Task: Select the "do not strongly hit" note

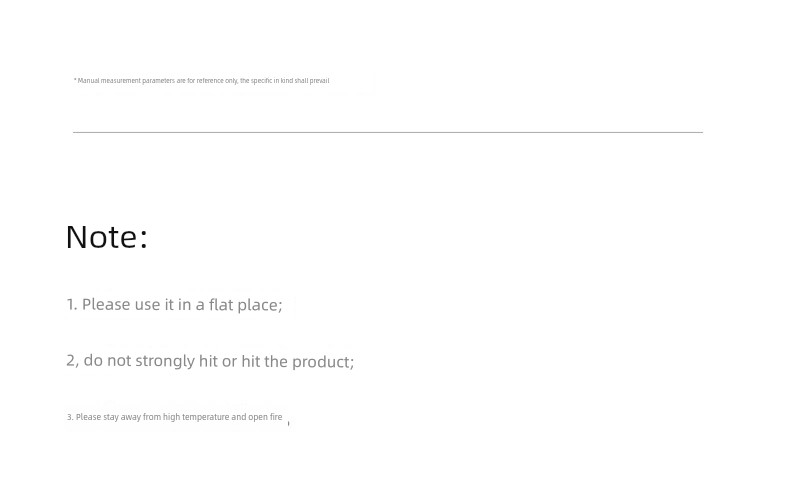Action: pos(210,361)
